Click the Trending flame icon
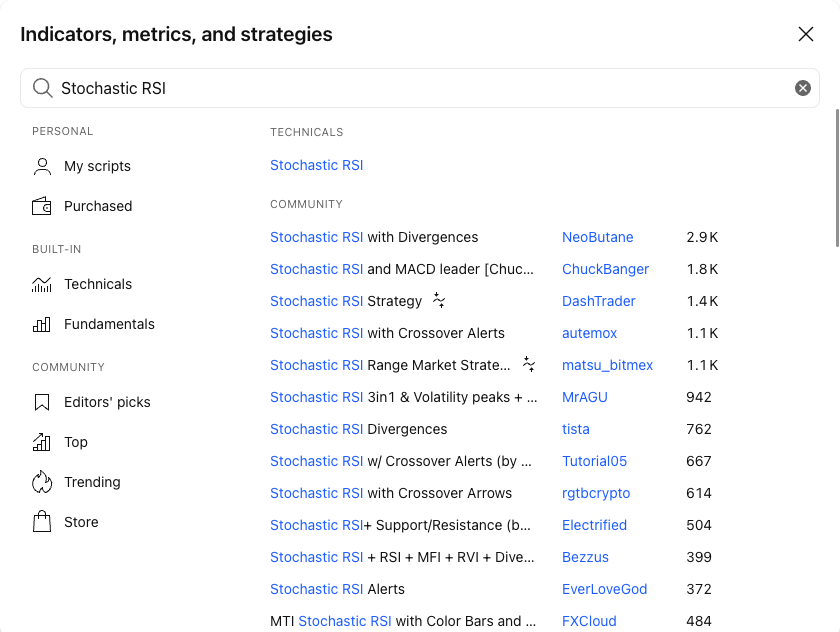The height and width of the screenshot is (632, 840). 42,482
